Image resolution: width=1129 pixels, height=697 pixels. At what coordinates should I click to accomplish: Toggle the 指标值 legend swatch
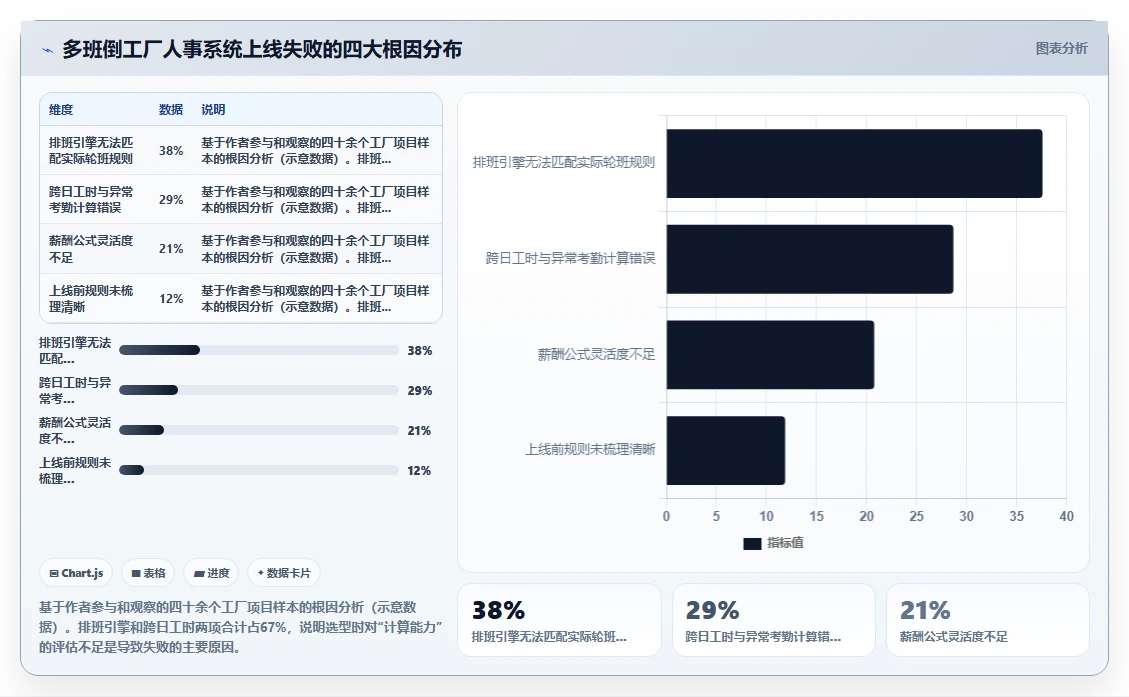(752, 544)
